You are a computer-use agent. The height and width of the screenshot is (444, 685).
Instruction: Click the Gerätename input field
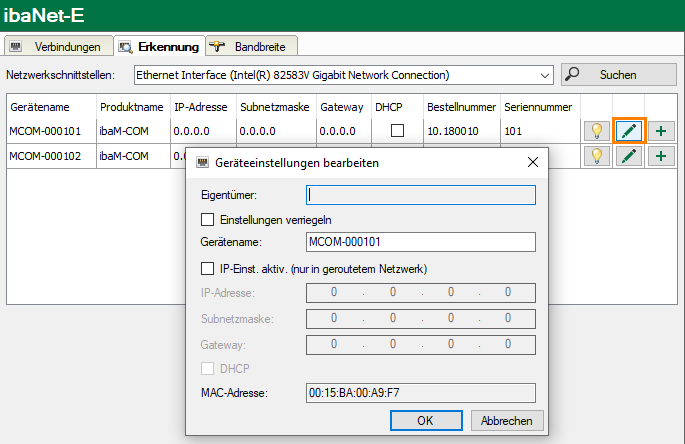point(421,242)
